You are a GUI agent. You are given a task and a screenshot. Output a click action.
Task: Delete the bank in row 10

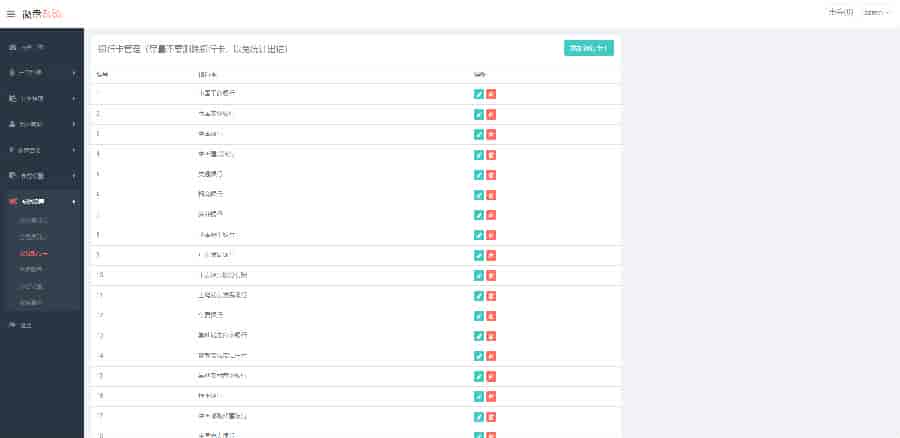491,276
